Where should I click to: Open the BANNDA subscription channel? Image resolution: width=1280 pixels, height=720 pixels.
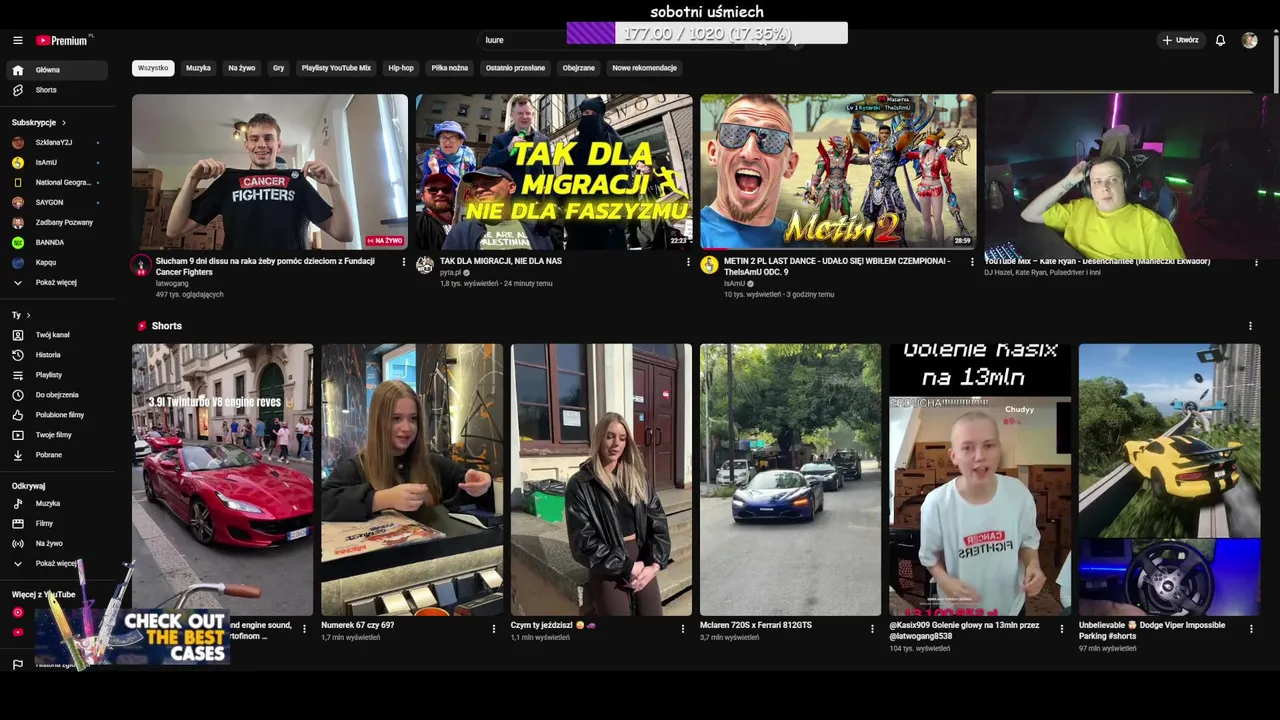[x=56, y=242]
